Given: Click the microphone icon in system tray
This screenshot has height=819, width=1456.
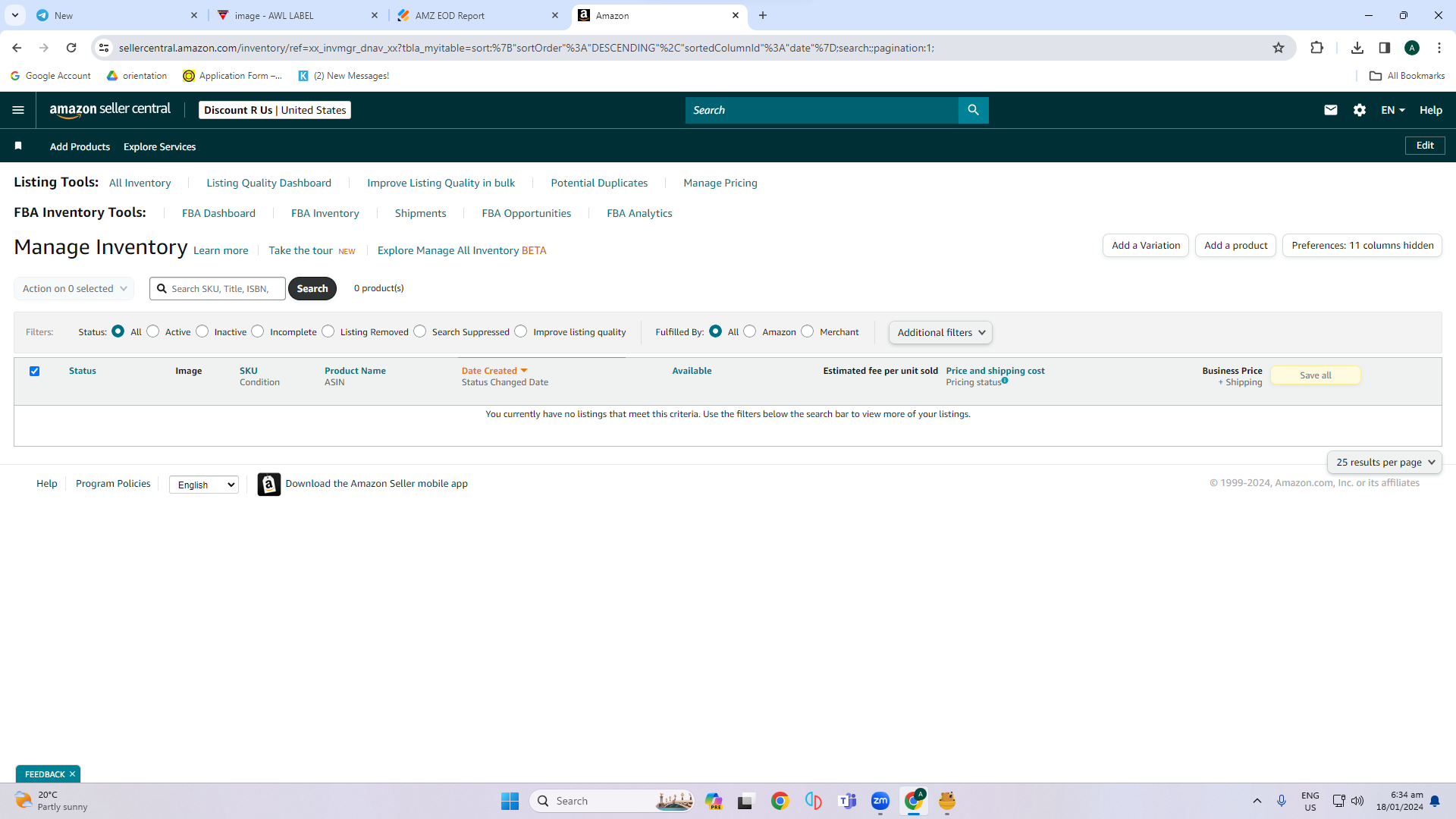Looking at the screenshot, I should point(1282,801).
